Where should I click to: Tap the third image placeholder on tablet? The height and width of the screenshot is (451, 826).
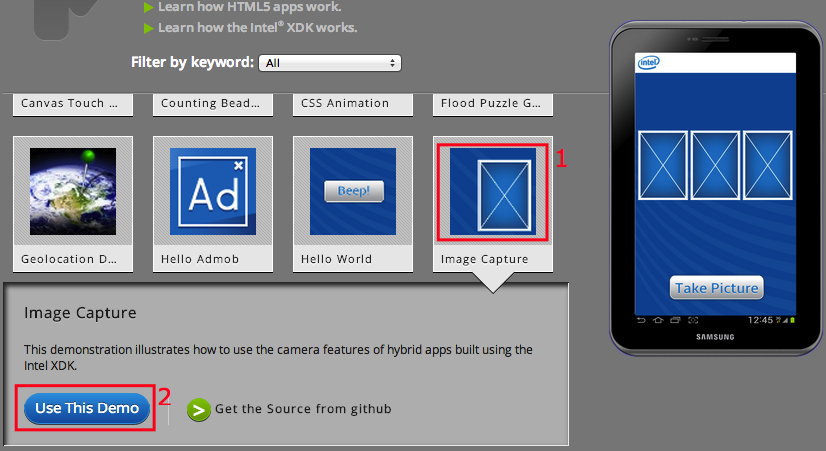768,165
